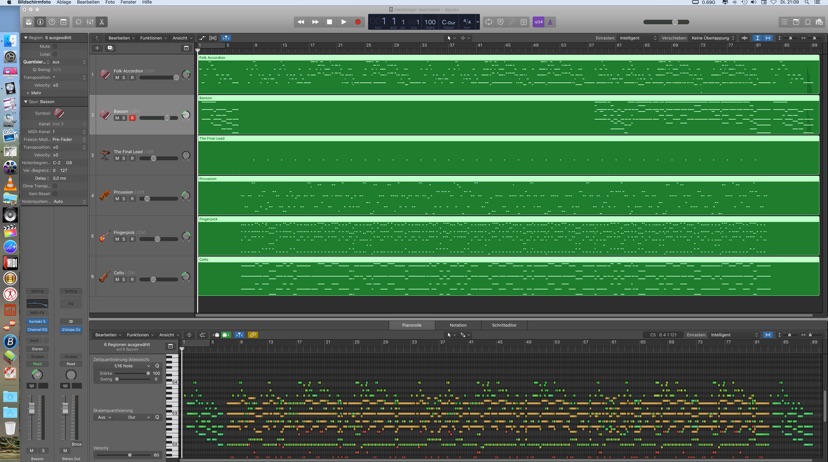Click the Q button beside 1/16 Note

[157, 366]
